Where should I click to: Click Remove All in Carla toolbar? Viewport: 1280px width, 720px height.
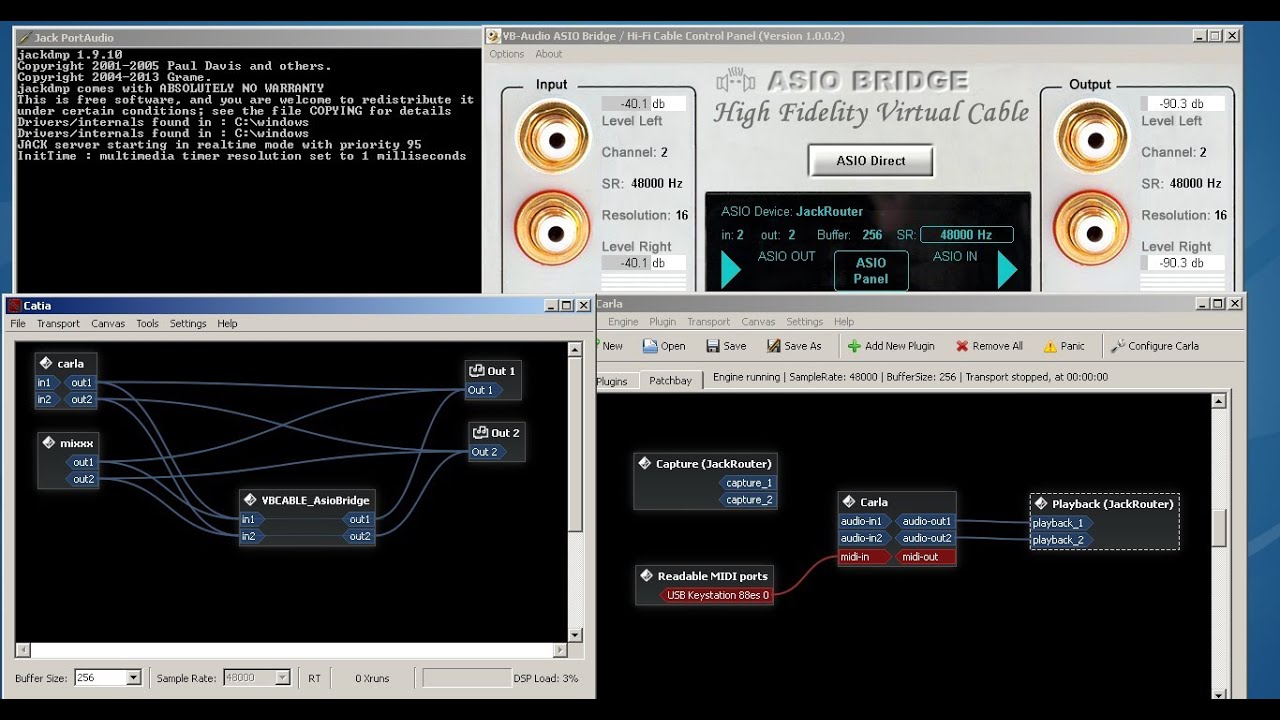[989, 346]
